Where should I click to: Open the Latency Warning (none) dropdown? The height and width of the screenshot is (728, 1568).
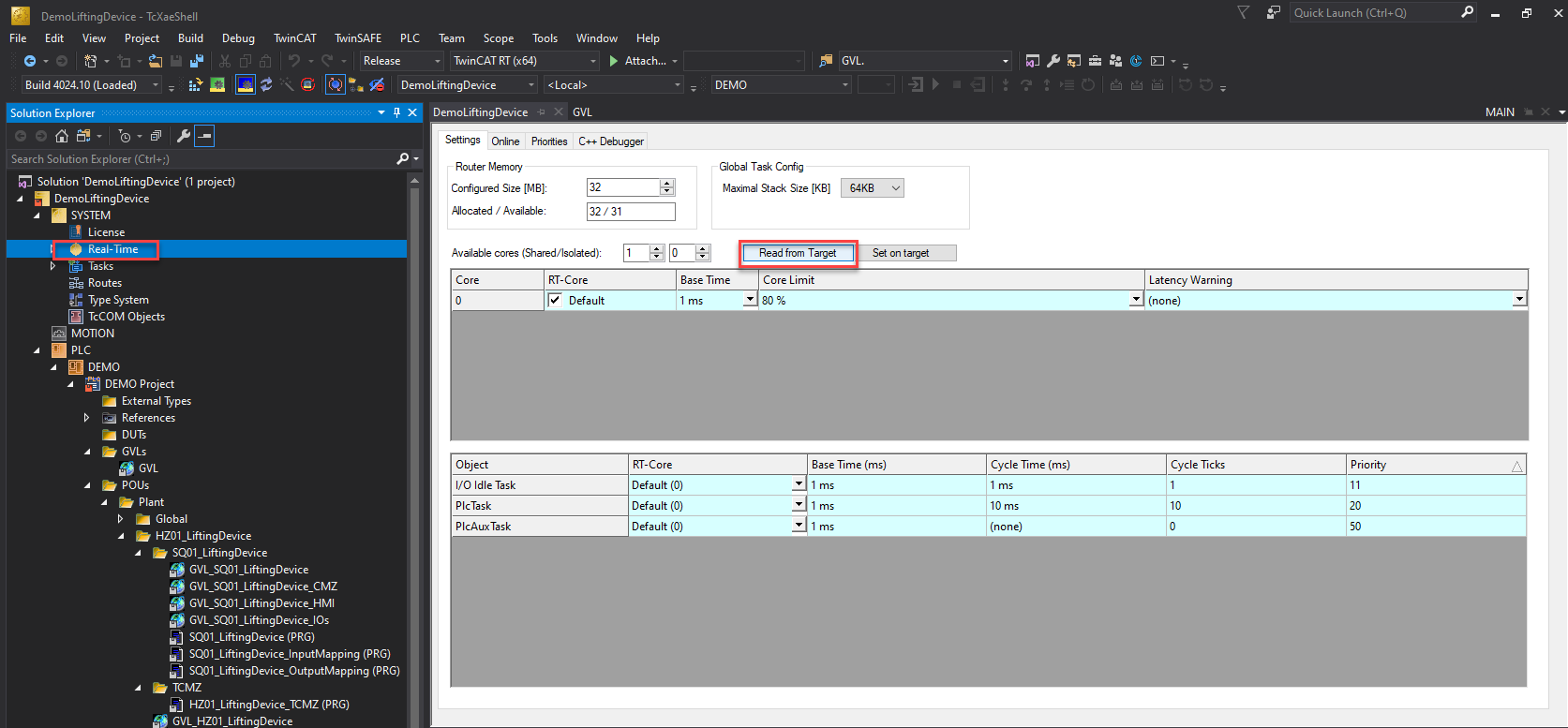point(1519,300)
